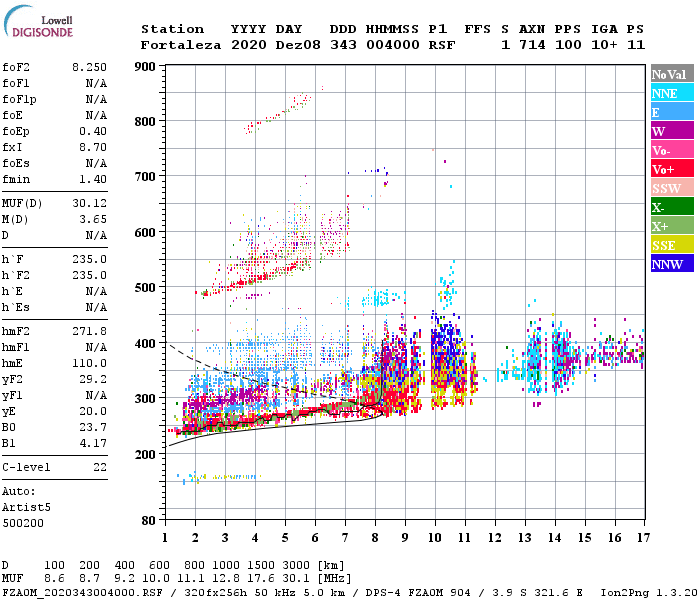Viewport: 700px width, 600px height.
Task: Click the 500200 version number
Action: [23, 523]
